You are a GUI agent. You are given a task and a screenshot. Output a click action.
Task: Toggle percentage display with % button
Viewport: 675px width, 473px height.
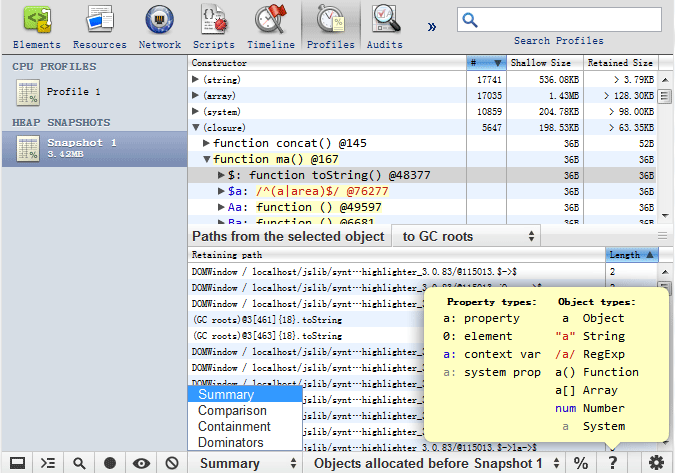(581, 463)
